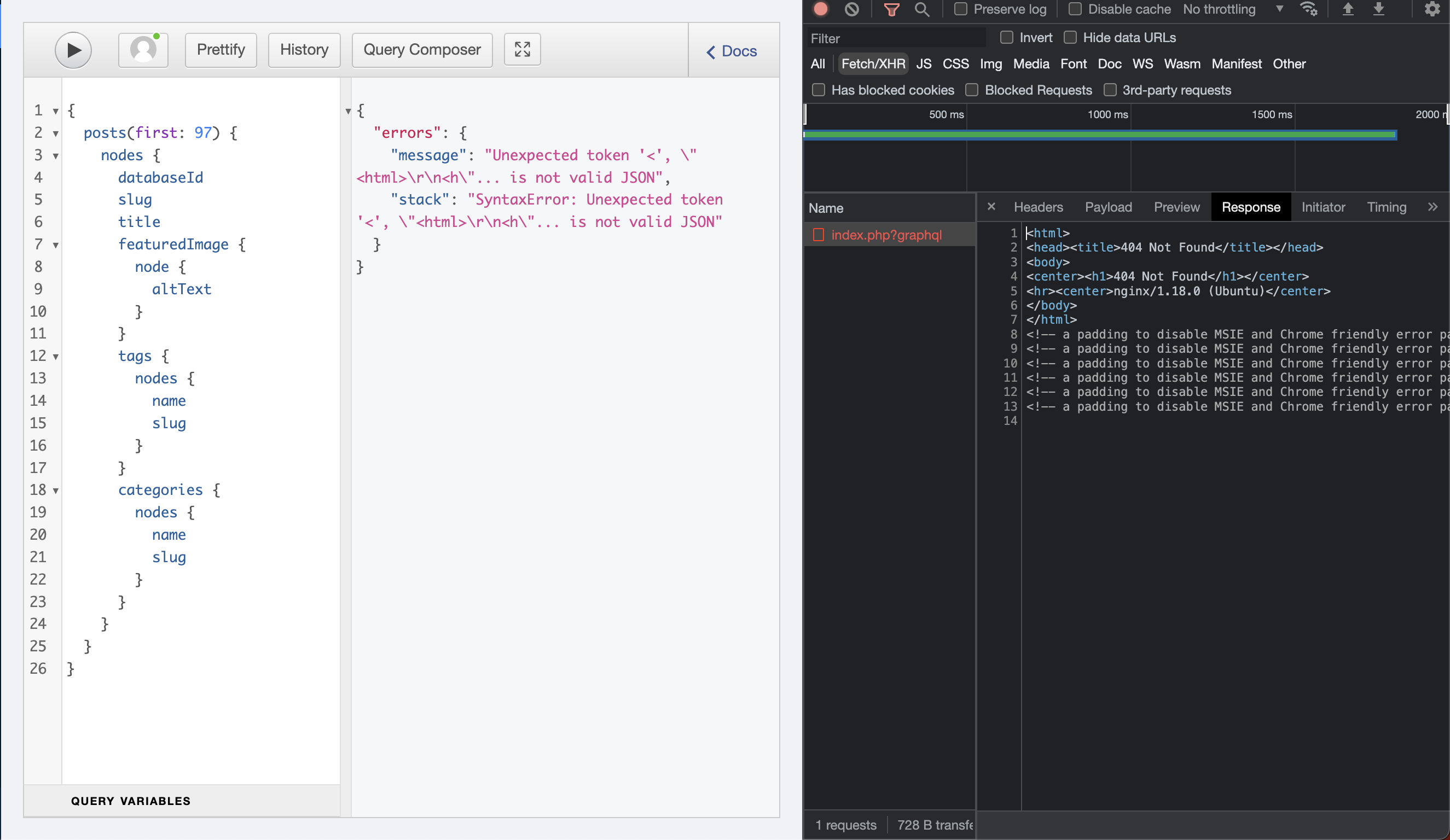
Task: Click the network Filter input field
Action: pyautogui.click(x=896, y=38)
